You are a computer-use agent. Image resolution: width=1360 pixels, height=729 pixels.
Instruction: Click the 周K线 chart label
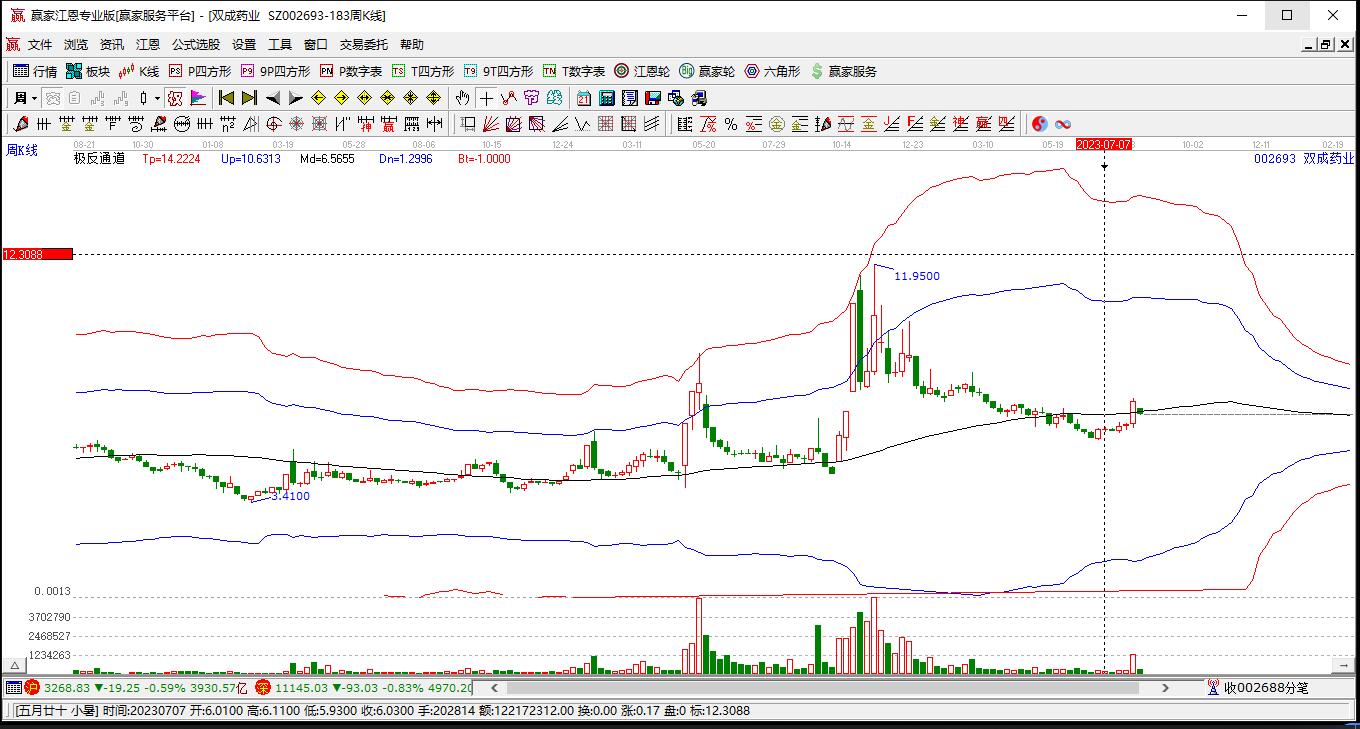pos(22,150)
